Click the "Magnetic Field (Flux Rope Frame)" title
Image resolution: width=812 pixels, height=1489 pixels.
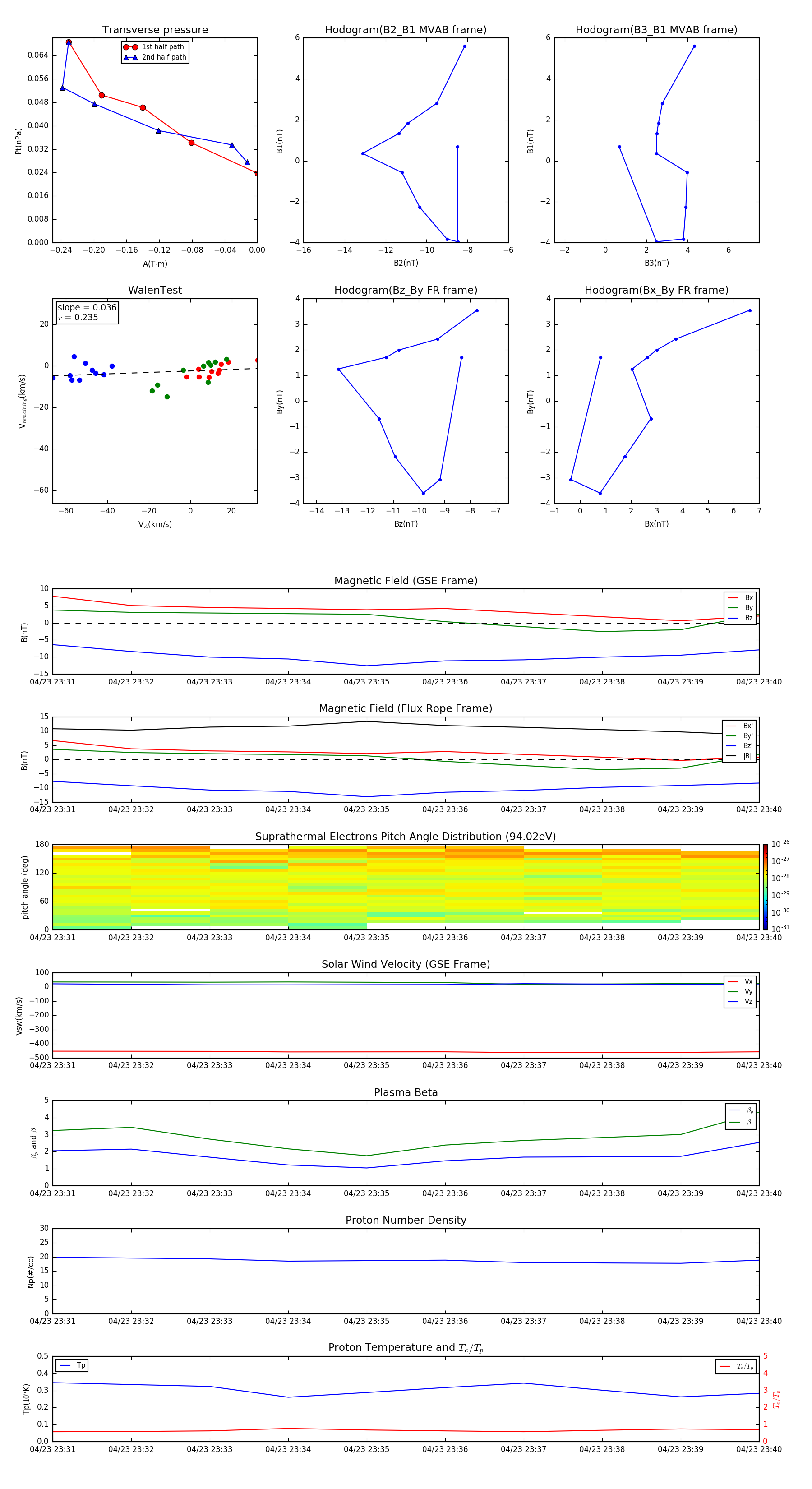pyautogui.click(x=406, y=709)
